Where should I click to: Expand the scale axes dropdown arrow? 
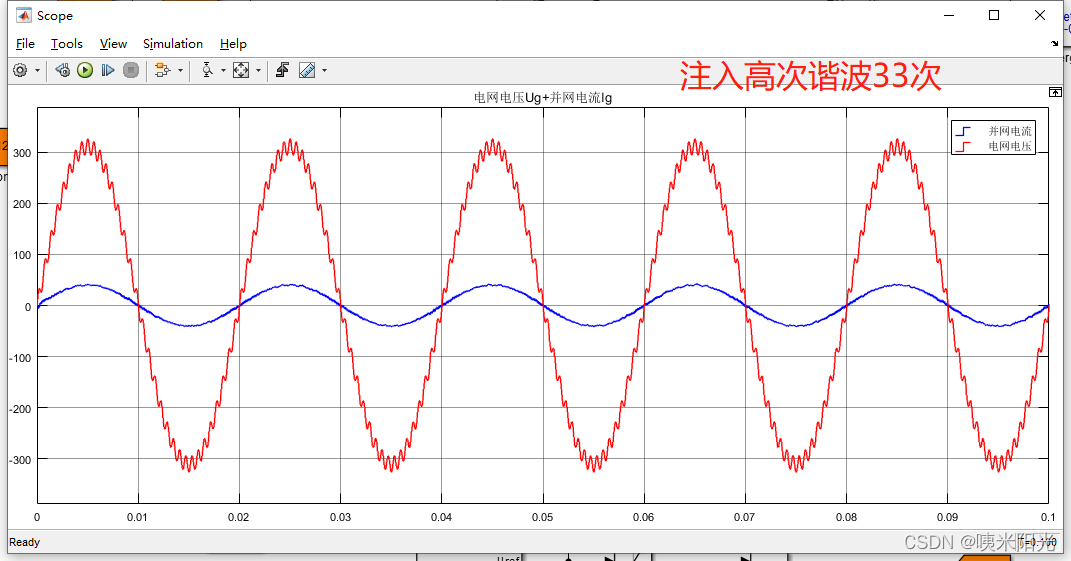point(258,70)
